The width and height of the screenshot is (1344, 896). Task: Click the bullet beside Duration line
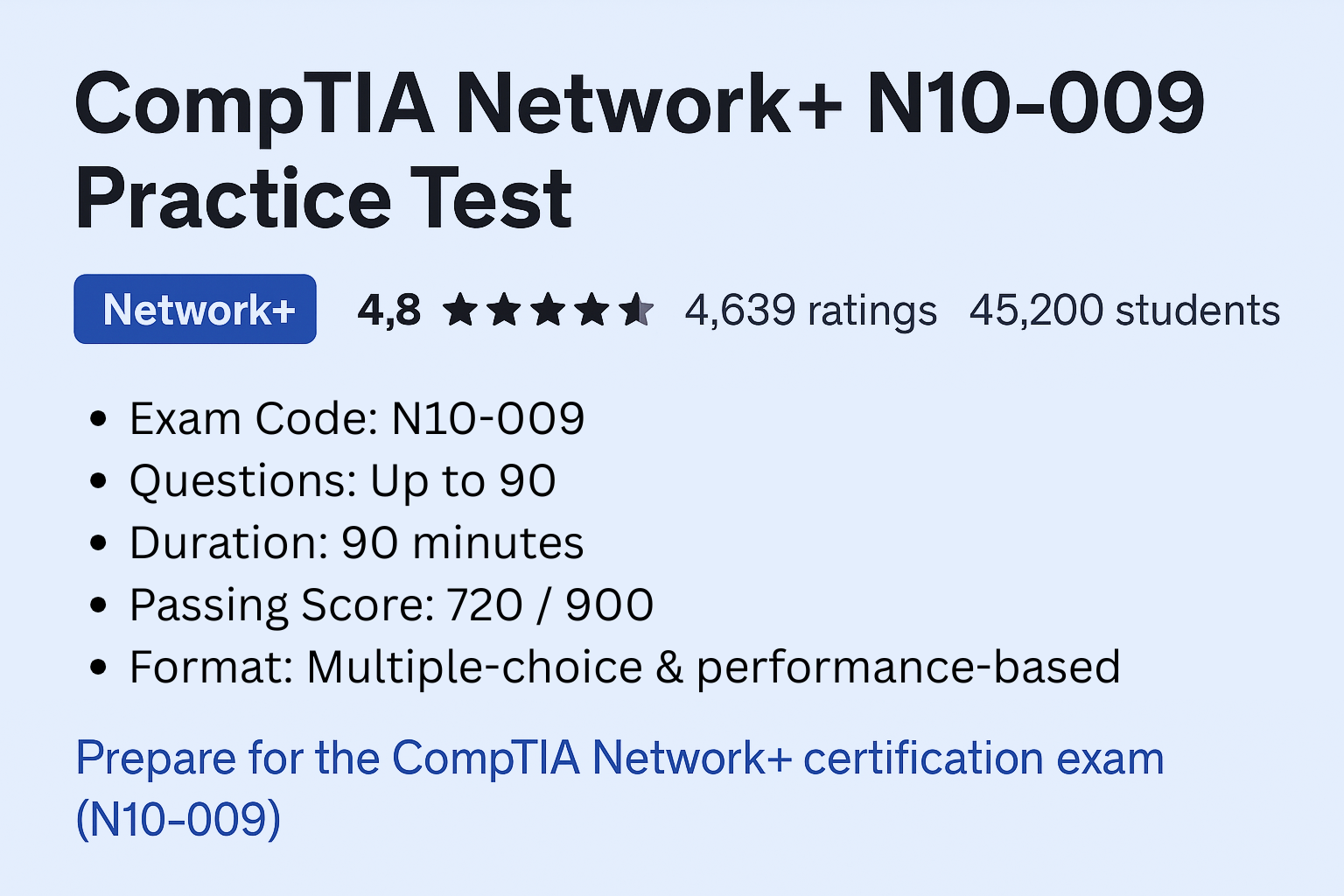(x=99, y=543)
